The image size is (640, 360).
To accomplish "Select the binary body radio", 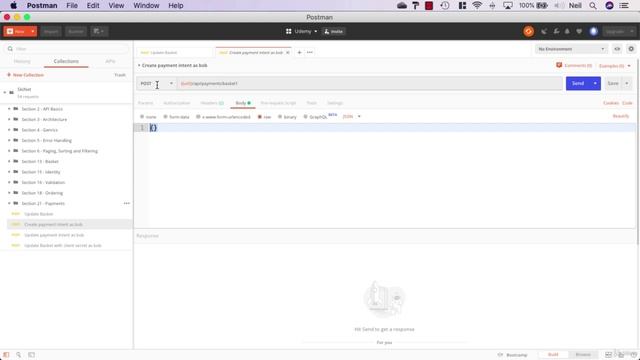I will point(280,117).
